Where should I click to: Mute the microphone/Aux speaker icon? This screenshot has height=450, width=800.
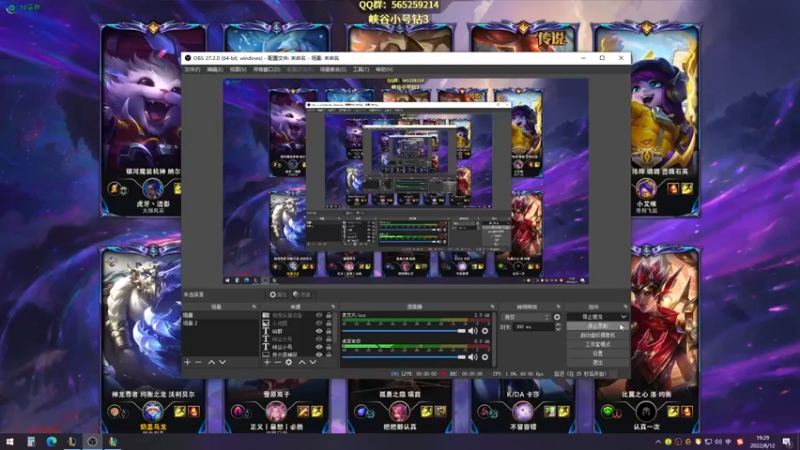473,331
